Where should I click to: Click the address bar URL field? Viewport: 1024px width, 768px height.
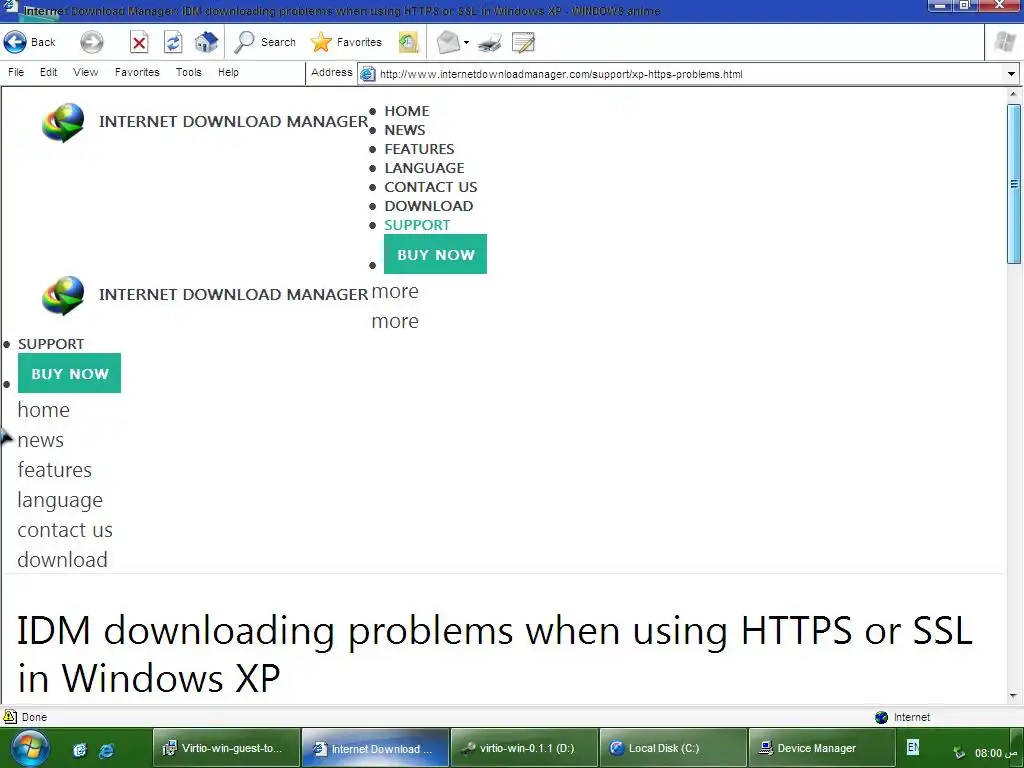coord(689,74)
